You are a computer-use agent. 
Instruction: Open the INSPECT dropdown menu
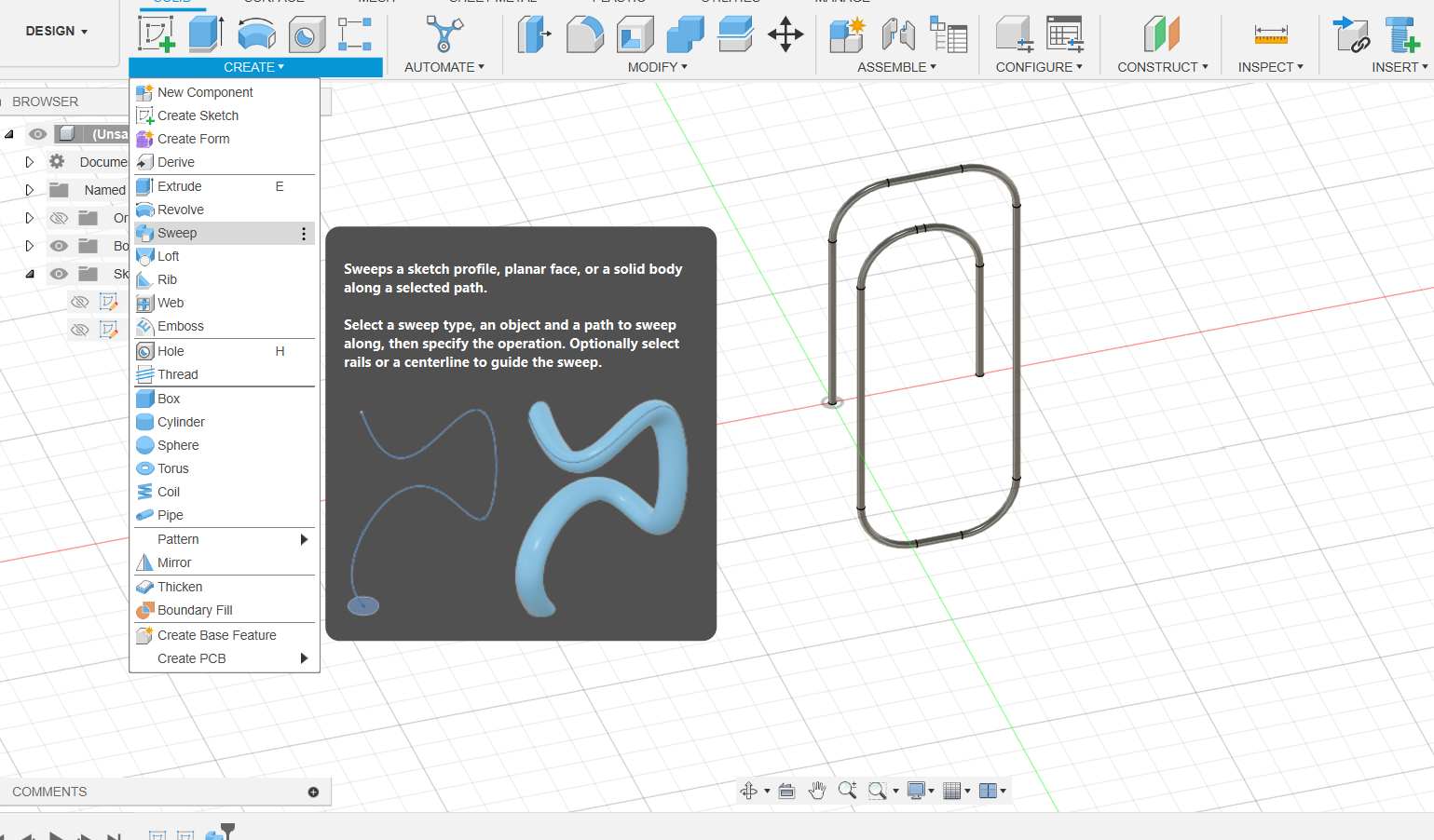click(1271, 67)
